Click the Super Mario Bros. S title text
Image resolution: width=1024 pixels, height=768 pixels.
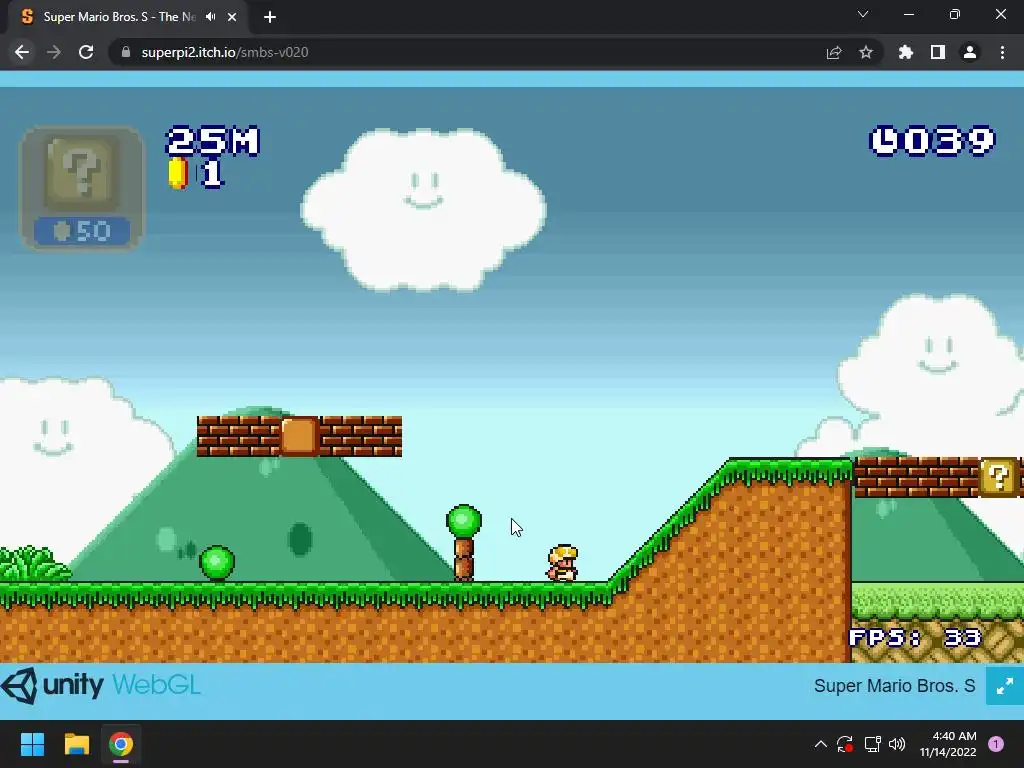[x=894, y=686]
